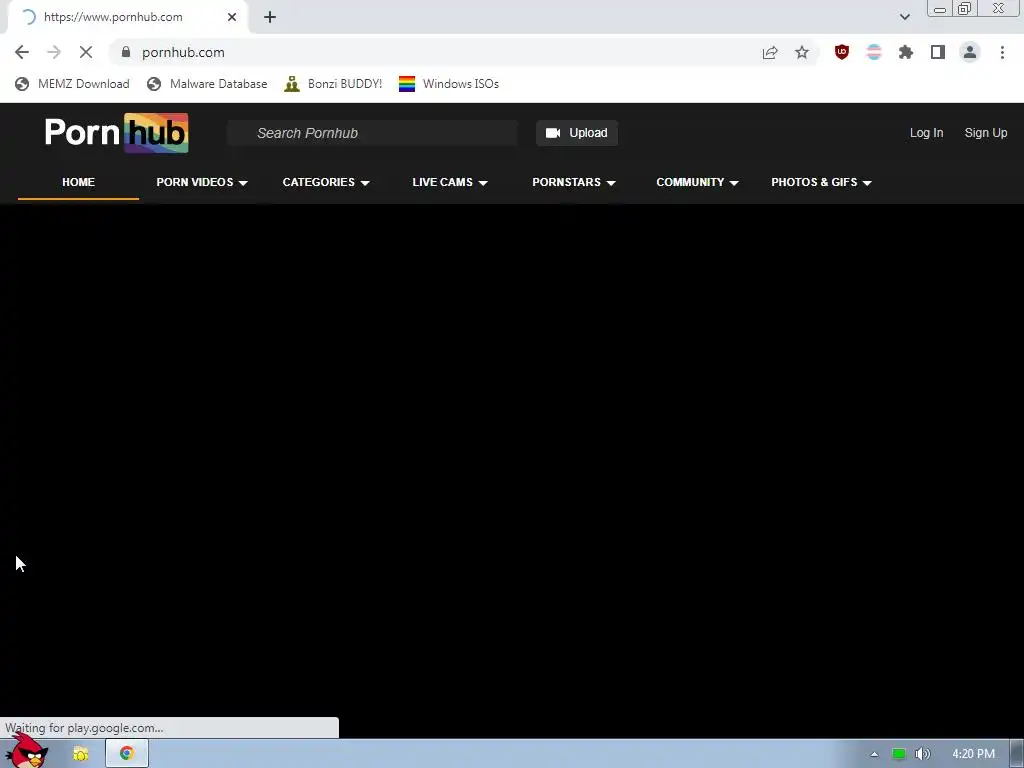Image resolution: width=1024 pixels, height=768 pixels.
Task: Click the Log In link
Action: tap(926, 133)
